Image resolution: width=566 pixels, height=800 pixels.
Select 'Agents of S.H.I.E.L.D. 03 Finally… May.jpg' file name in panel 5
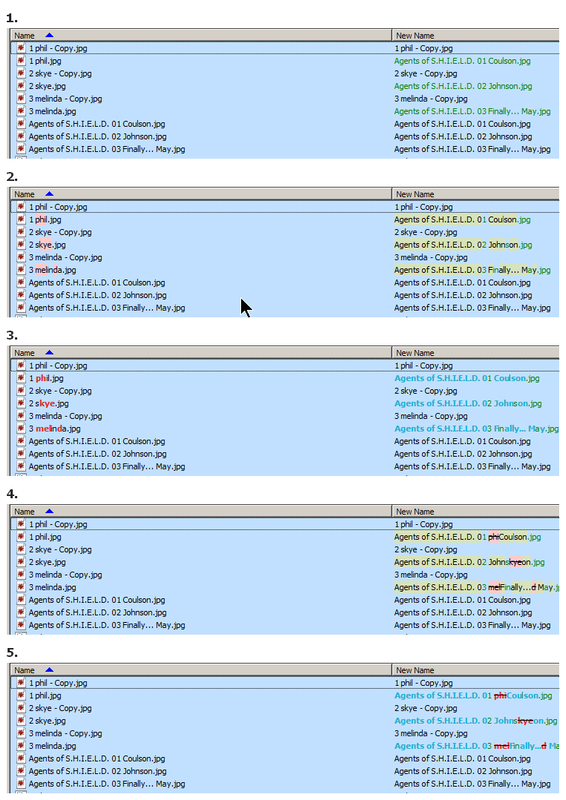(107, 784)
